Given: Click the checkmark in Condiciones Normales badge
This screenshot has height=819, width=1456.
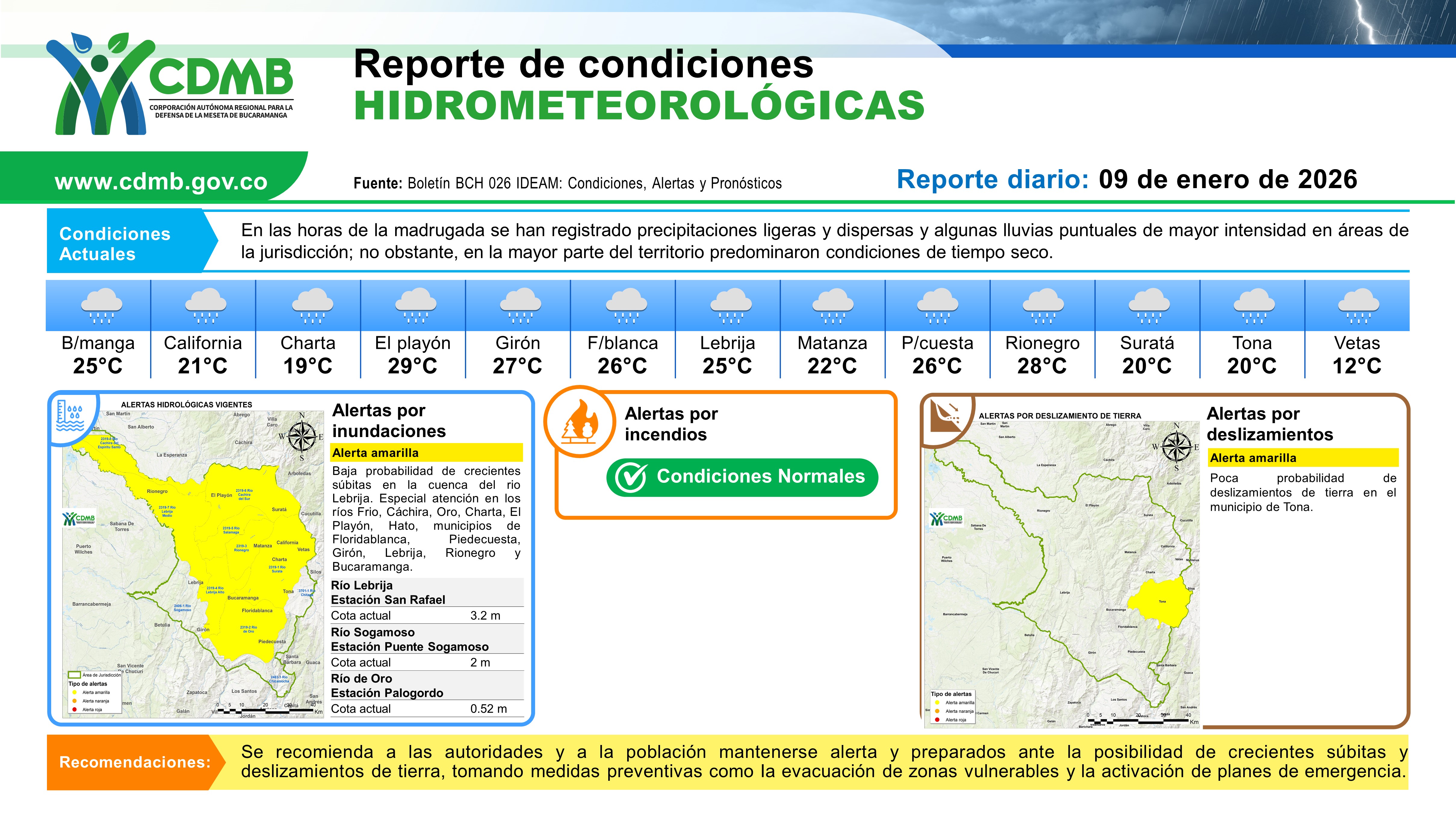Looking at the screenshot, I should (x=630, y=478).
